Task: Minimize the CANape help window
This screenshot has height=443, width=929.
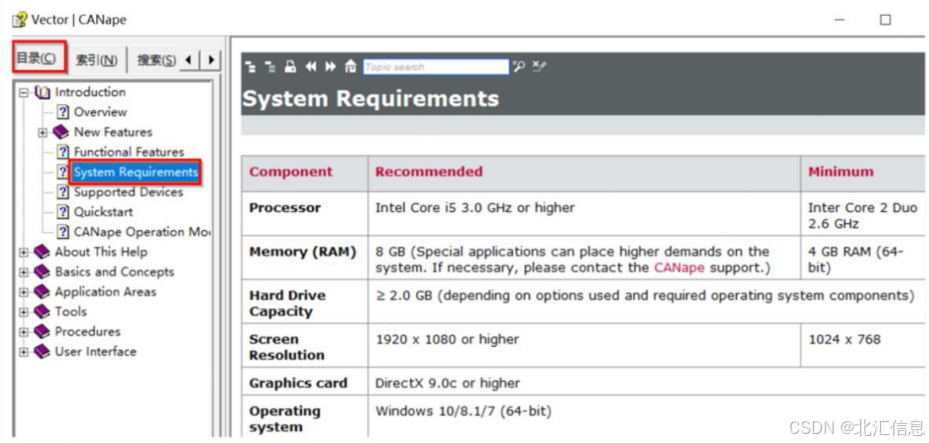Action: pyautogui.click(x=840, y=20)
